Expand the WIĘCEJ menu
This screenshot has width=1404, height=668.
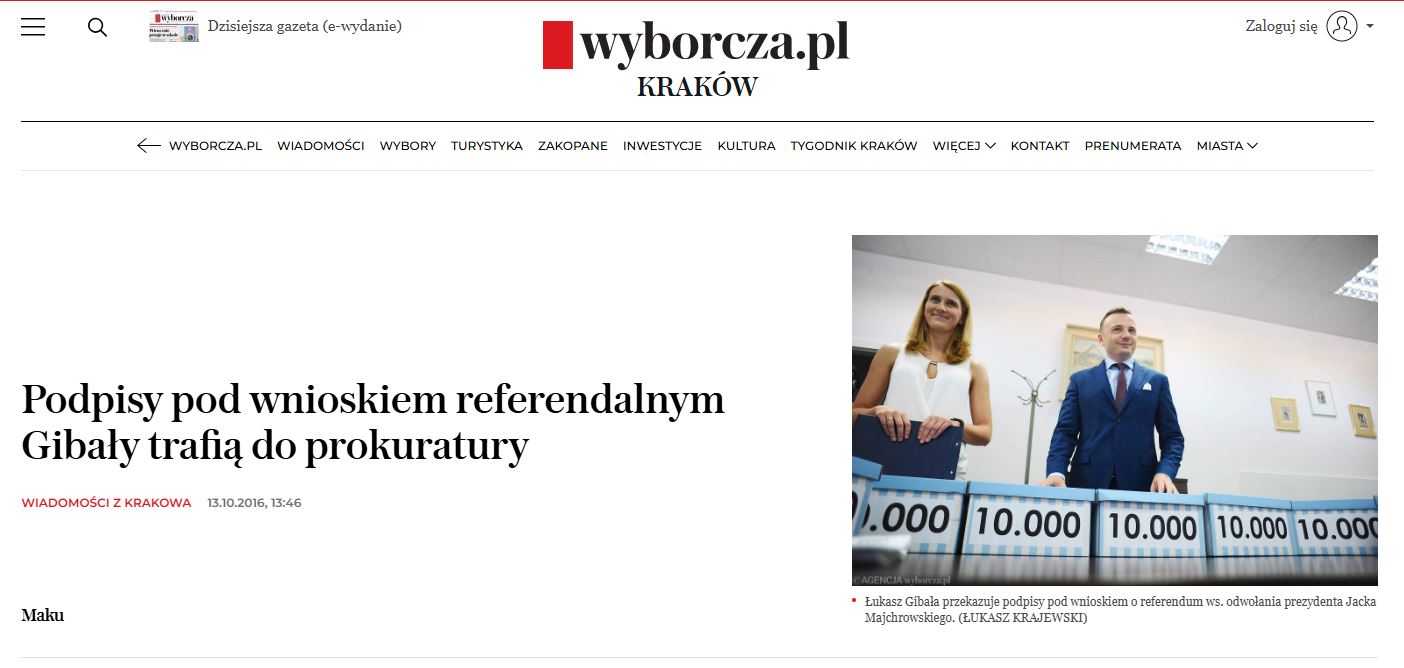tap(964, 146)
